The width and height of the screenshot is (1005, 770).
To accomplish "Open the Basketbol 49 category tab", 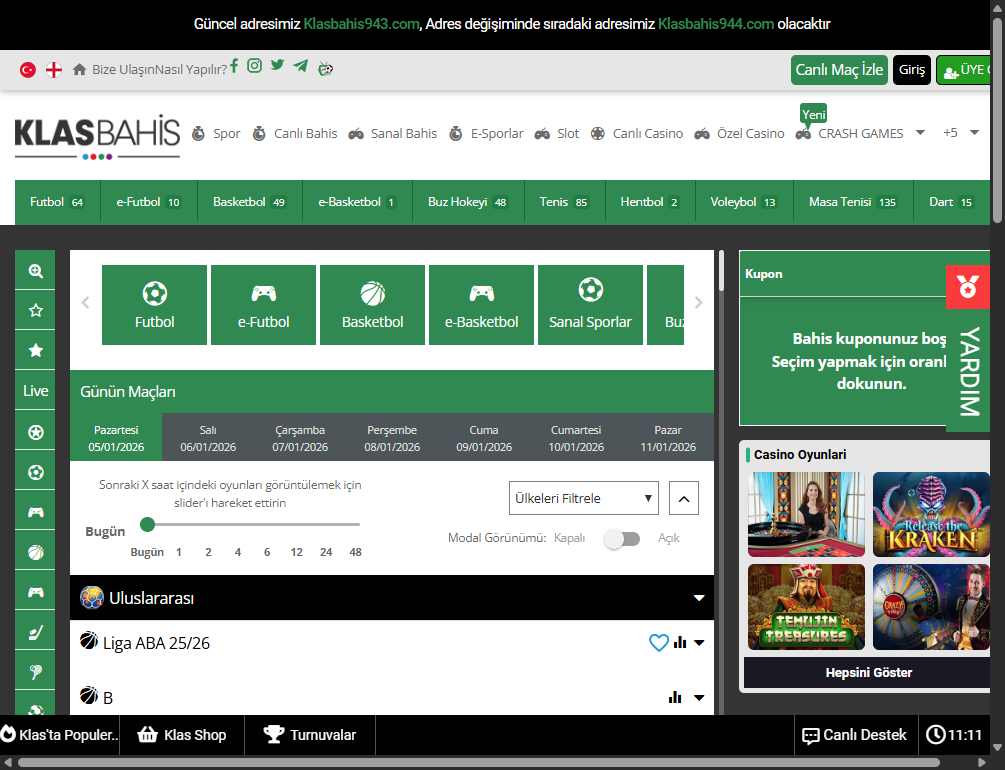I will (x=249, y=202).
